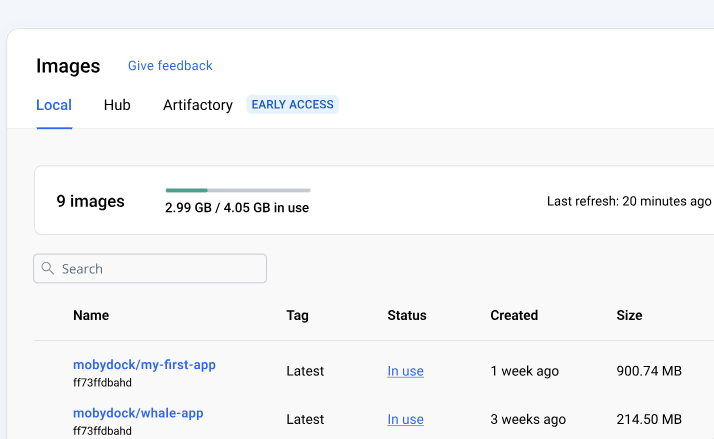
Task: Open the Artifactory tab
Action: 198,105
